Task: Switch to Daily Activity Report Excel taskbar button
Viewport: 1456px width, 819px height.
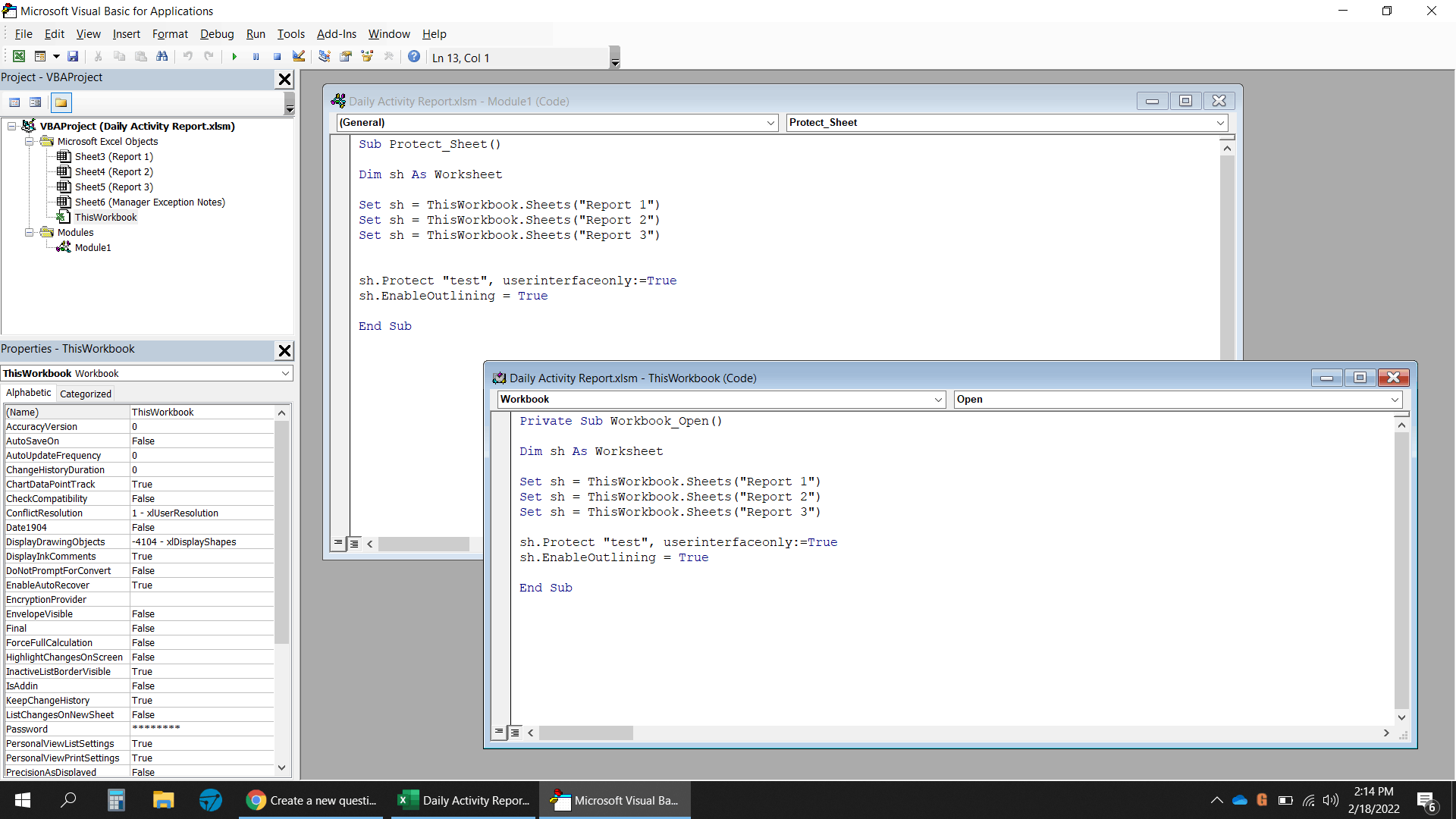Action: (x=464, y=800)
